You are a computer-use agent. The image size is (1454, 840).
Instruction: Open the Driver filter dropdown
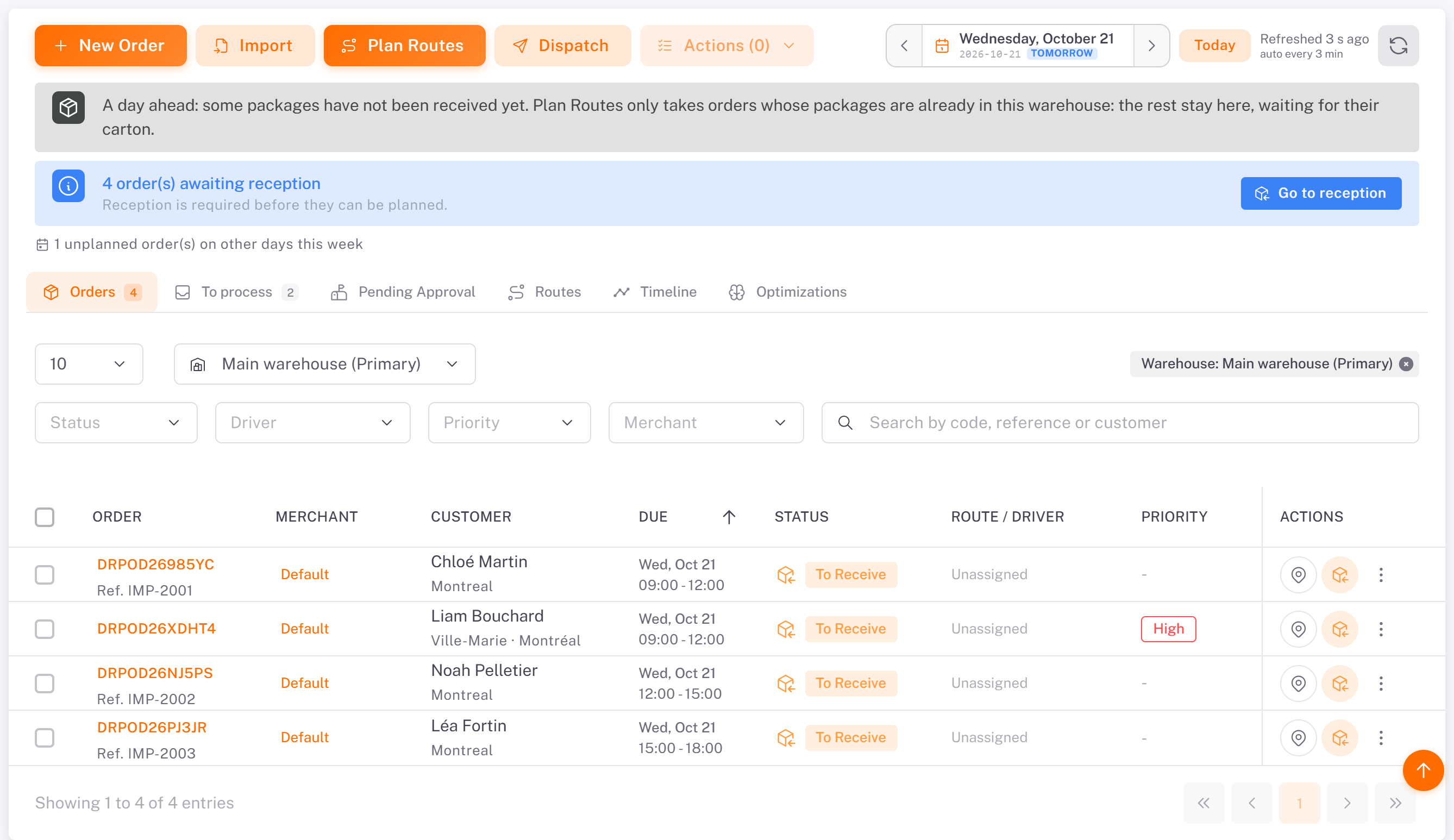312,423
